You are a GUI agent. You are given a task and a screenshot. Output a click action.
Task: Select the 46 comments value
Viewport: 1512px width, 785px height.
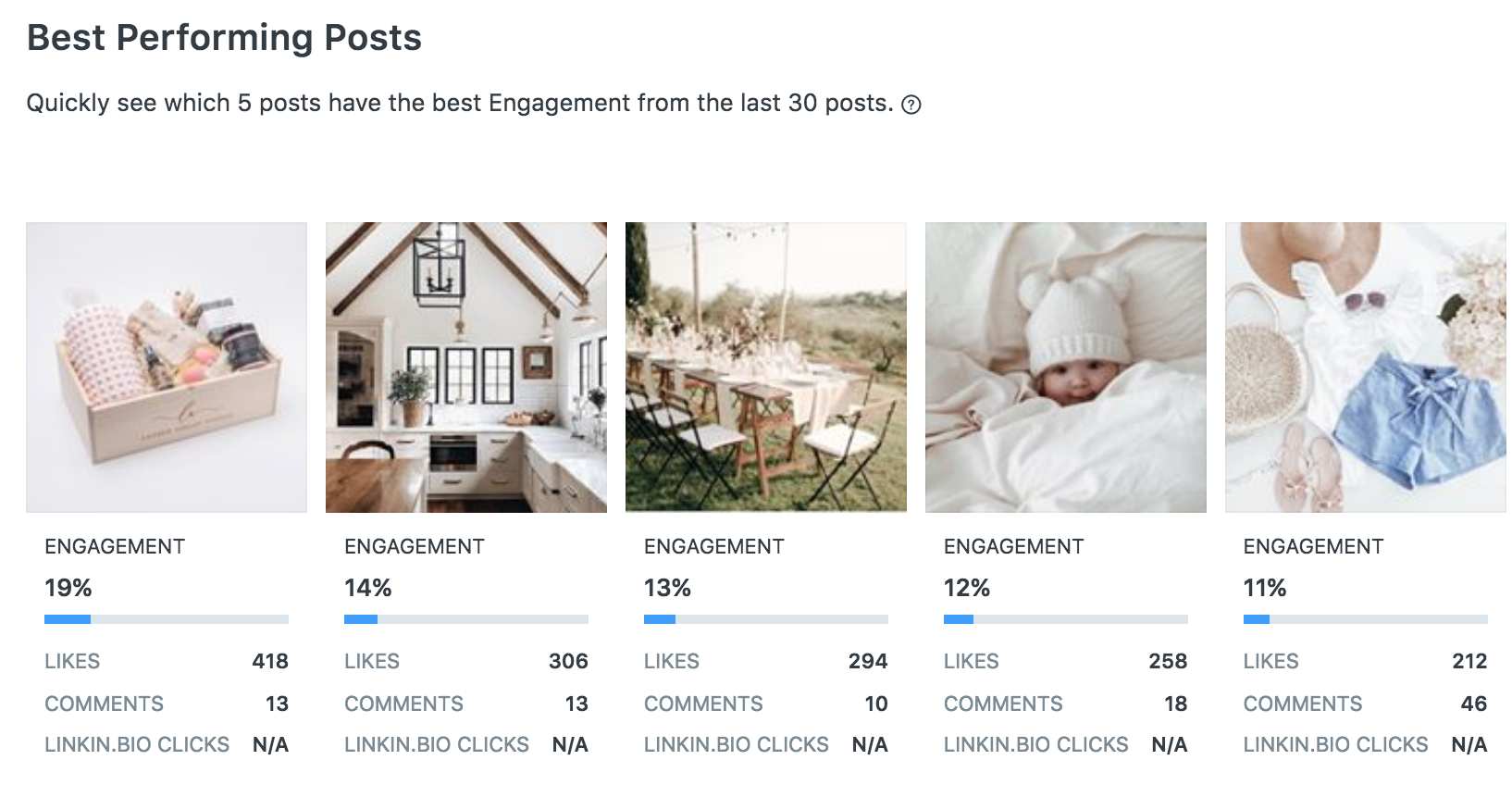pos(1474,704)
